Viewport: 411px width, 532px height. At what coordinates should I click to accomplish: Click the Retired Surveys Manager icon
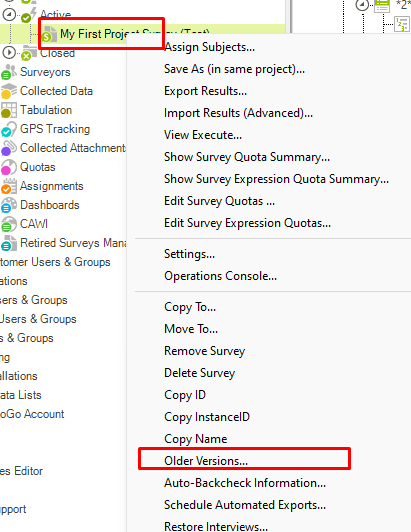(x=9, y=243)
